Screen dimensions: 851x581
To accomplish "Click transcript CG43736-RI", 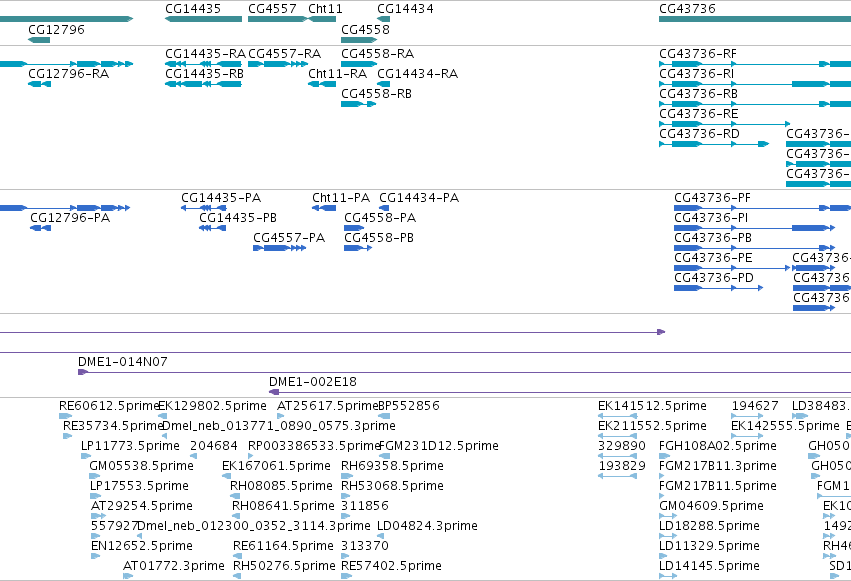I will 696,74.
